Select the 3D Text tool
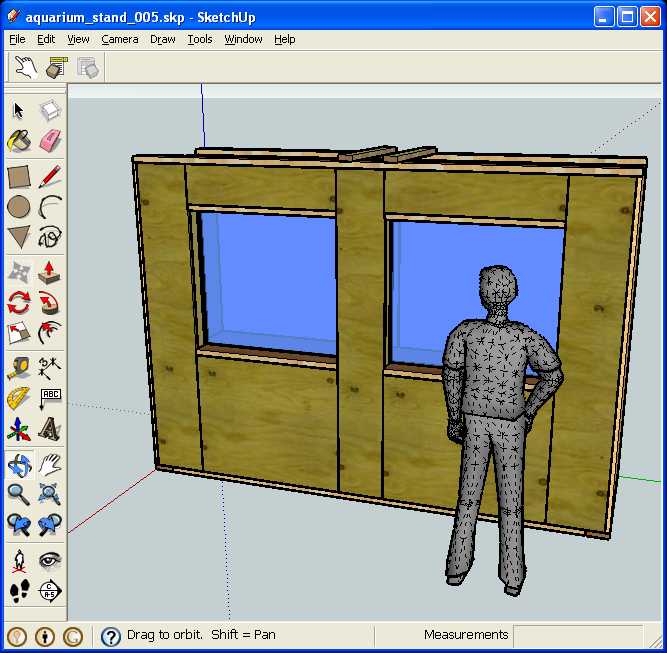Viewport: 667px width, 653px height. (50, 429)
